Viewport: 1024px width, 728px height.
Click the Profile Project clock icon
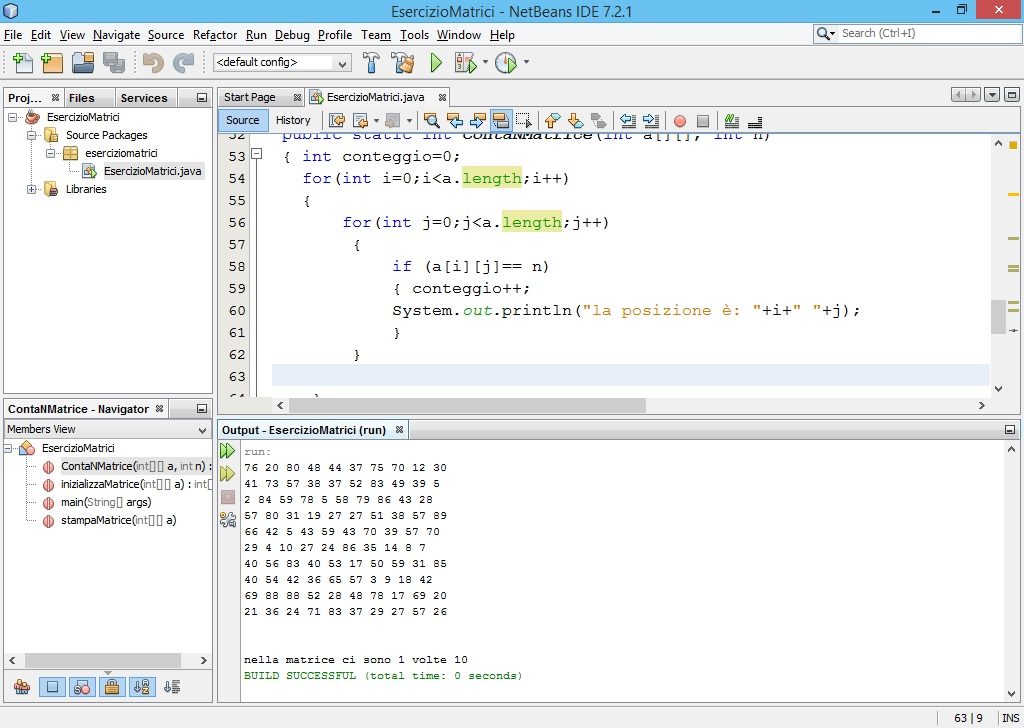[x=506, y=63]
